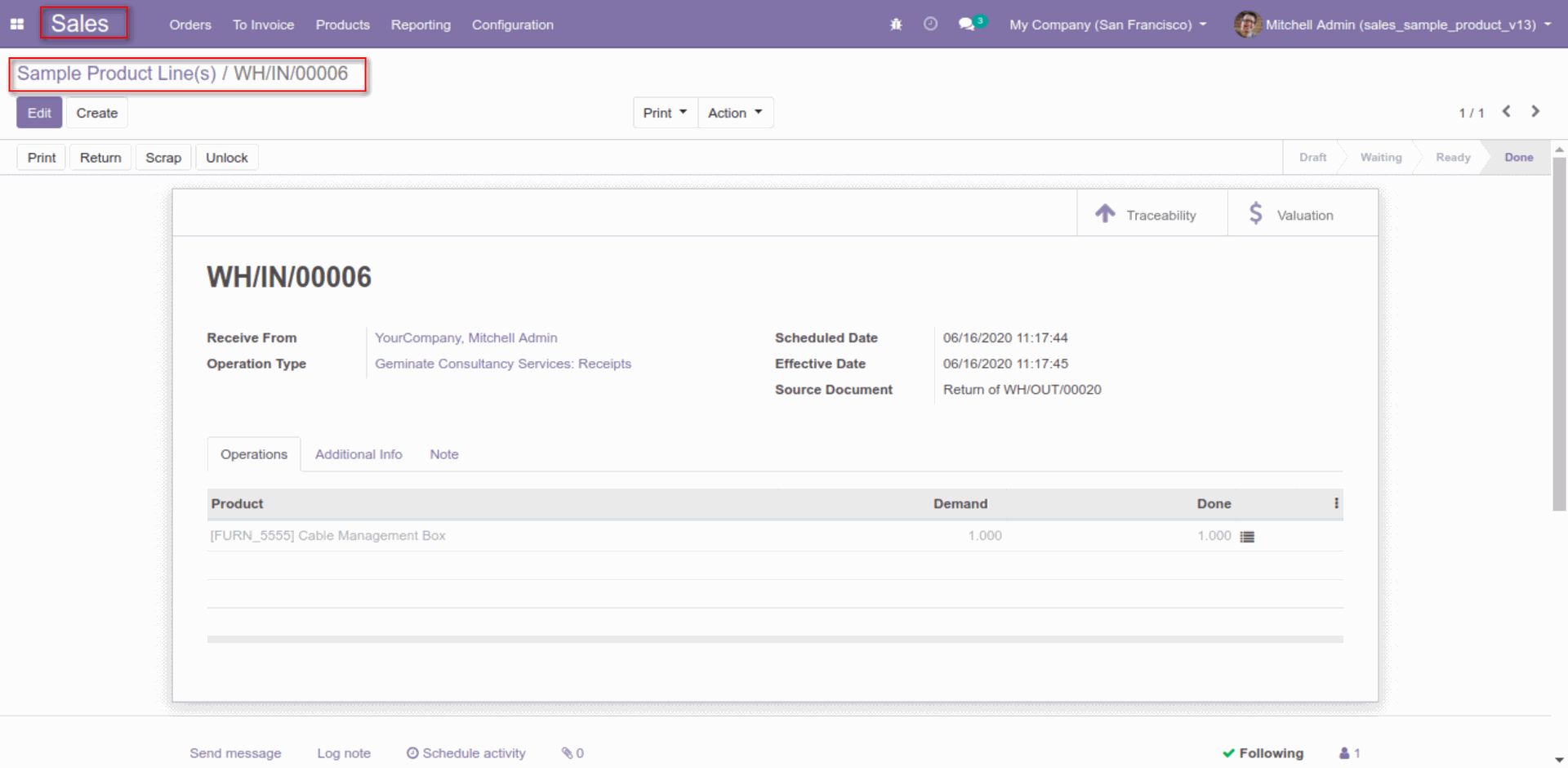Open the Action dropdown menu
Viewport: 1568px width, 768px height.
734,112
